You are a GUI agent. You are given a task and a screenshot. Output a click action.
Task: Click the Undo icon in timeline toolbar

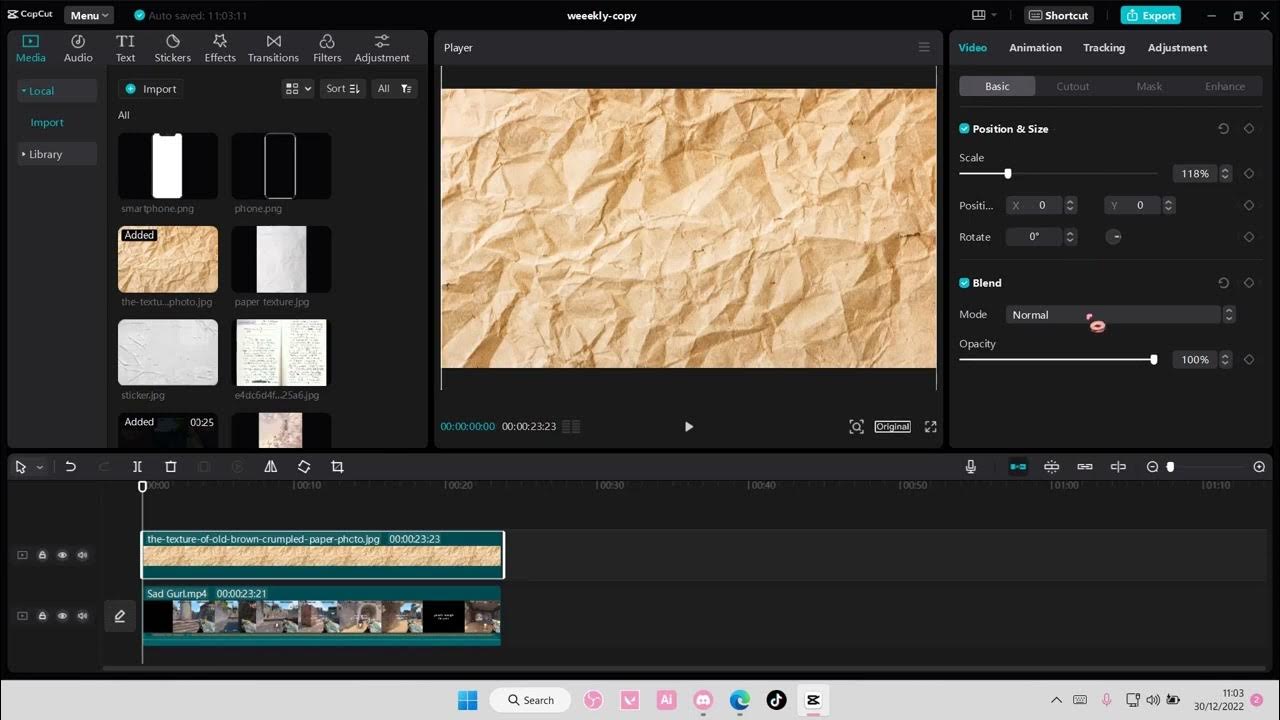pyautogui.click(x=70, y=467)
